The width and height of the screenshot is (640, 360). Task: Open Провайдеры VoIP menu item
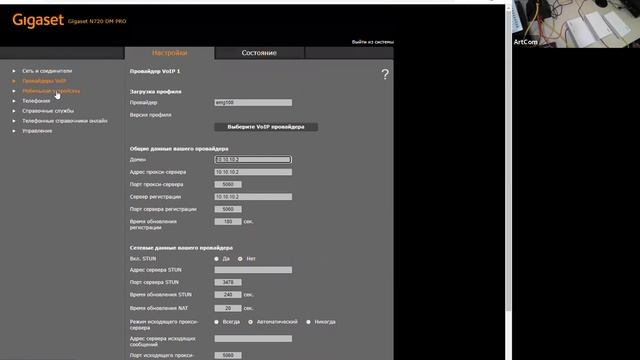pyautogui.click(x=44, y=81)
